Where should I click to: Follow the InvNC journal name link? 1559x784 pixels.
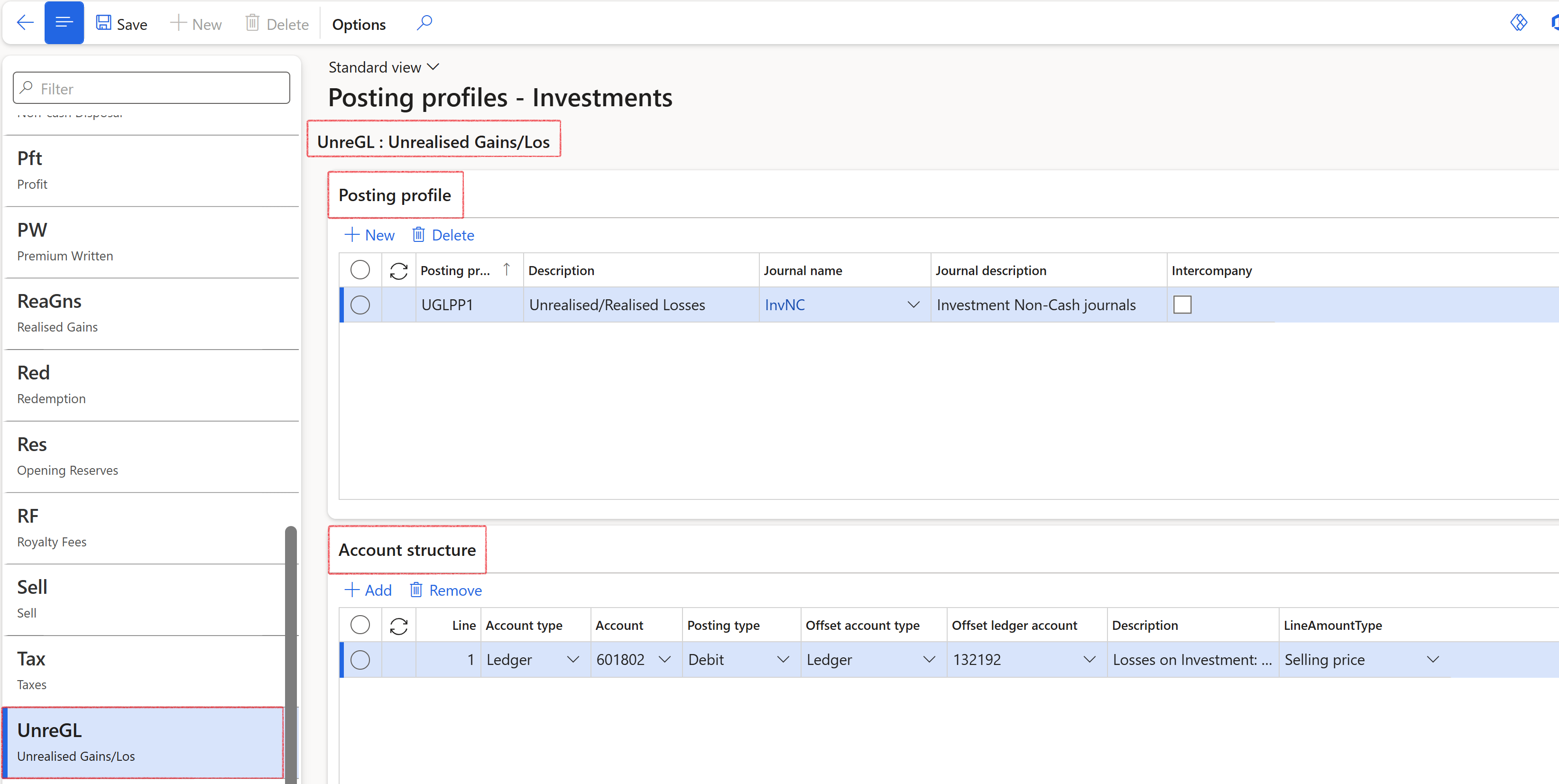(x=785, y=304)
